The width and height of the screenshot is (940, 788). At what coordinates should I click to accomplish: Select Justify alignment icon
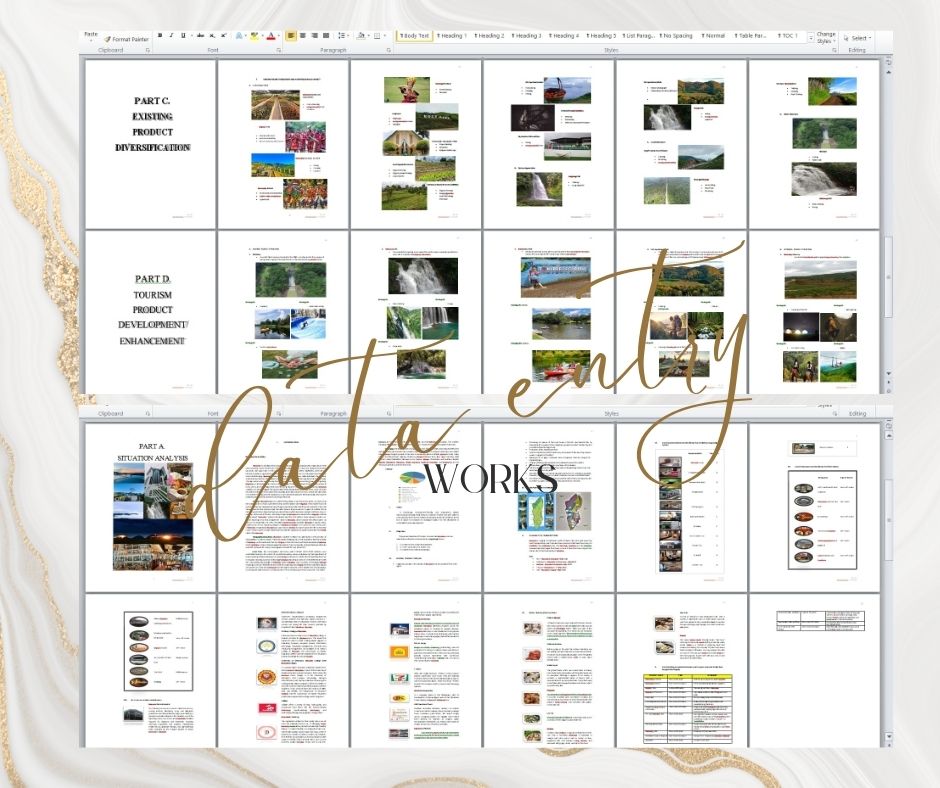click(x=326, y=35)
